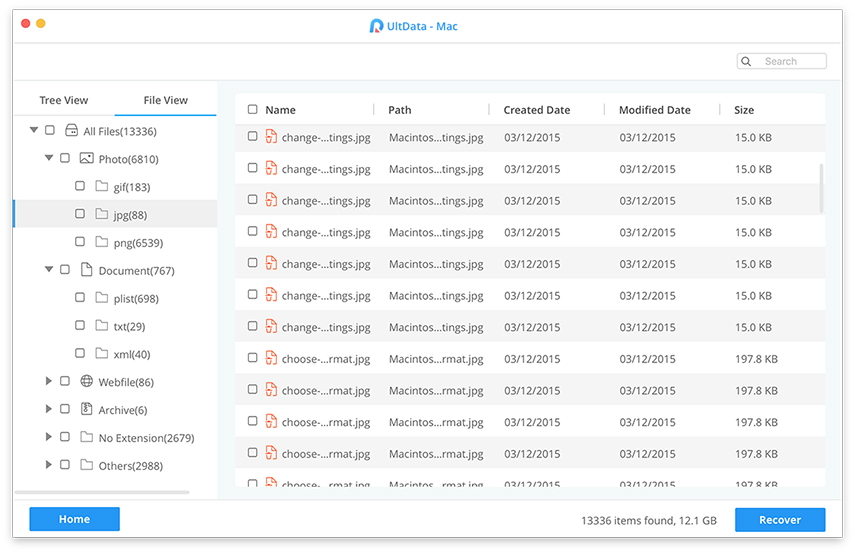Check the Others(2988) checkbox
This screenshot has width=855, height=553.
pos(65,464)
